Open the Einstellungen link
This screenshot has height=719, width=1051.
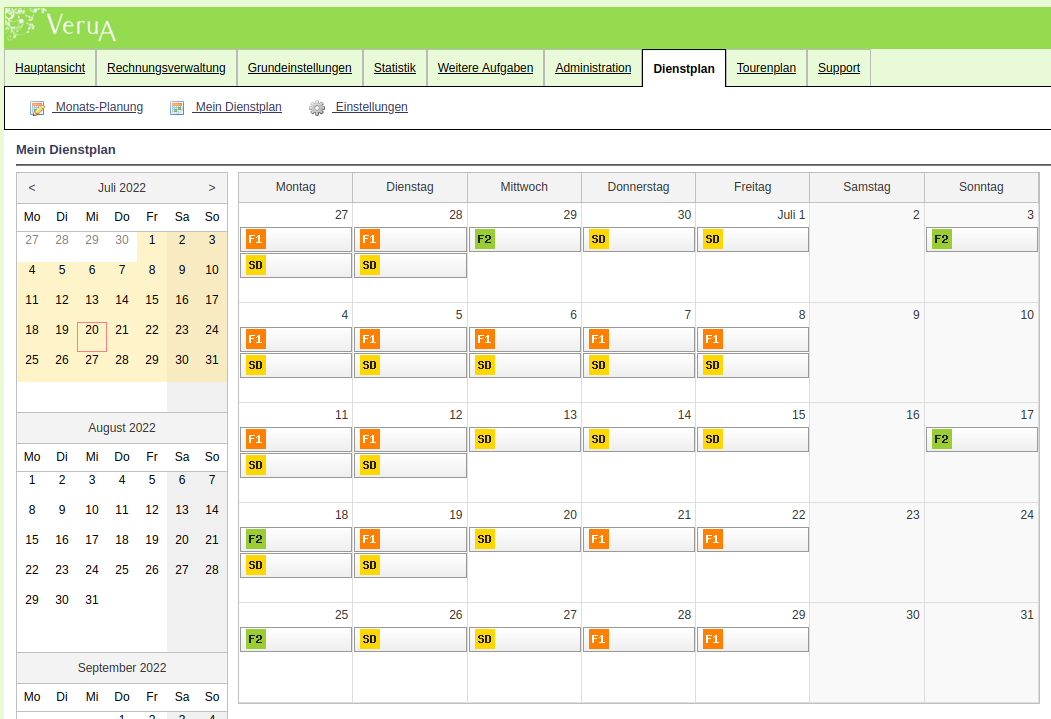click(x=370, y=107)
